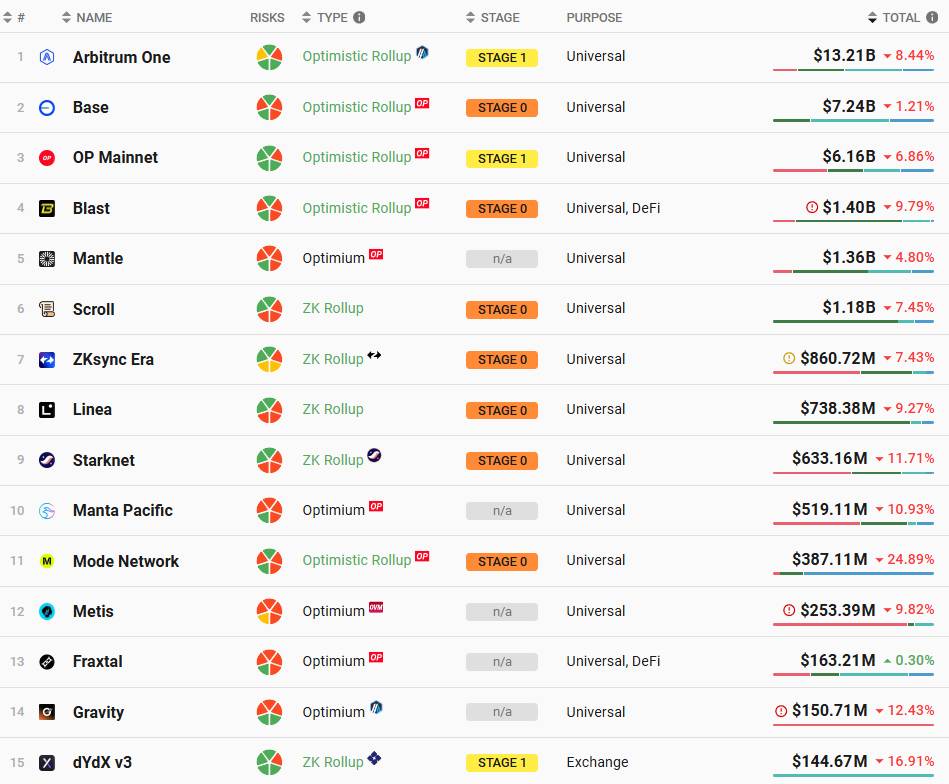Sort table by TYPE column
This screenshot has height=784, width=949.
coord(325,18)
